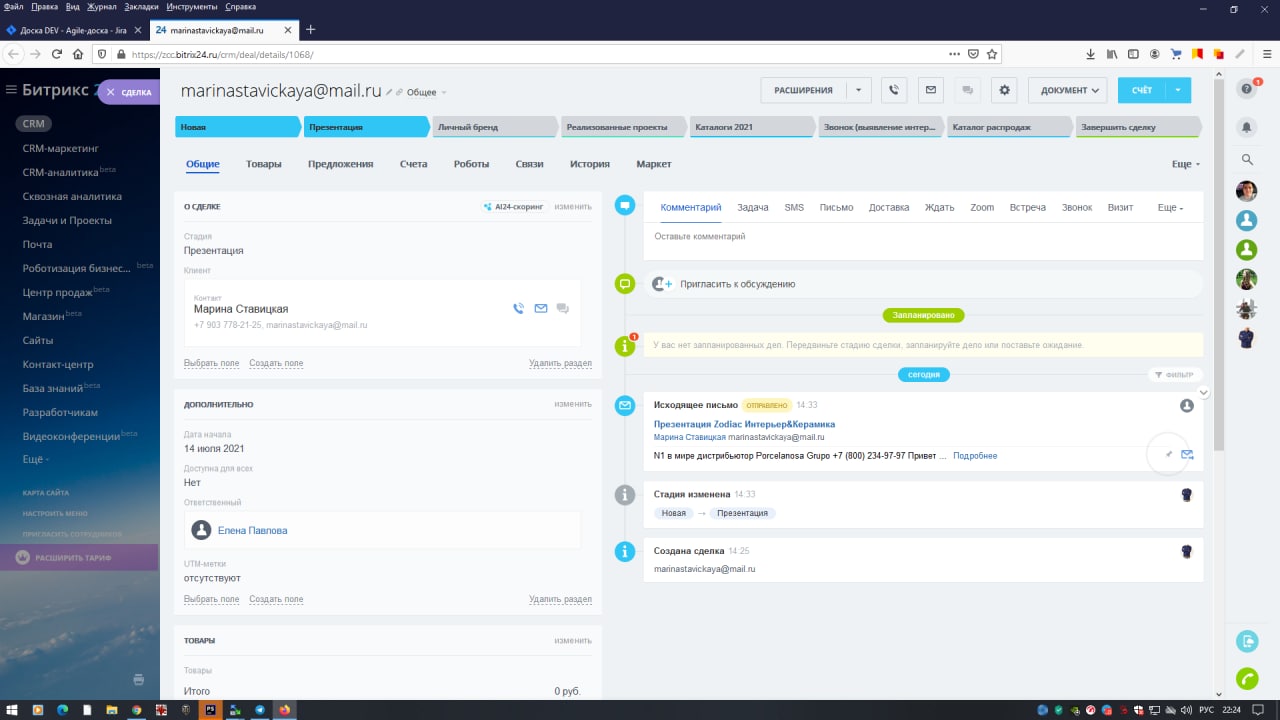Switch to the Товары tab
The width and height of the screenshot is (1280, 720).
tap(264, 164)
